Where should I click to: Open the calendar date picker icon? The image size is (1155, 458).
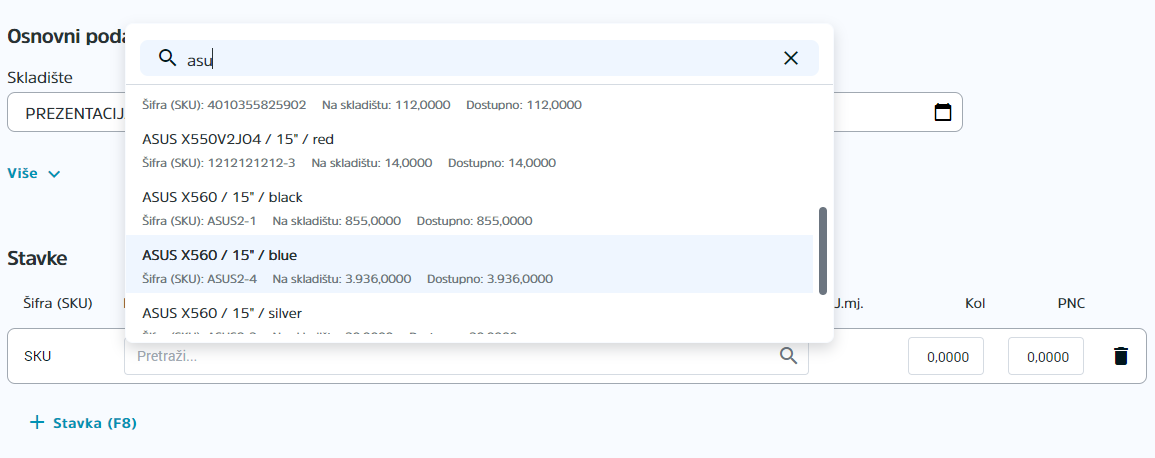(x=942, y=112)
